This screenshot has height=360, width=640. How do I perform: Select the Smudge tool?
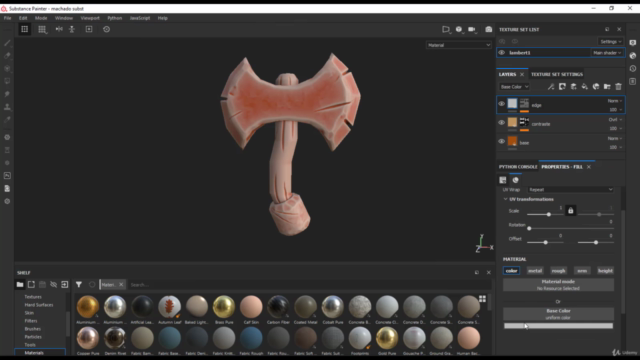pos(7,94)
